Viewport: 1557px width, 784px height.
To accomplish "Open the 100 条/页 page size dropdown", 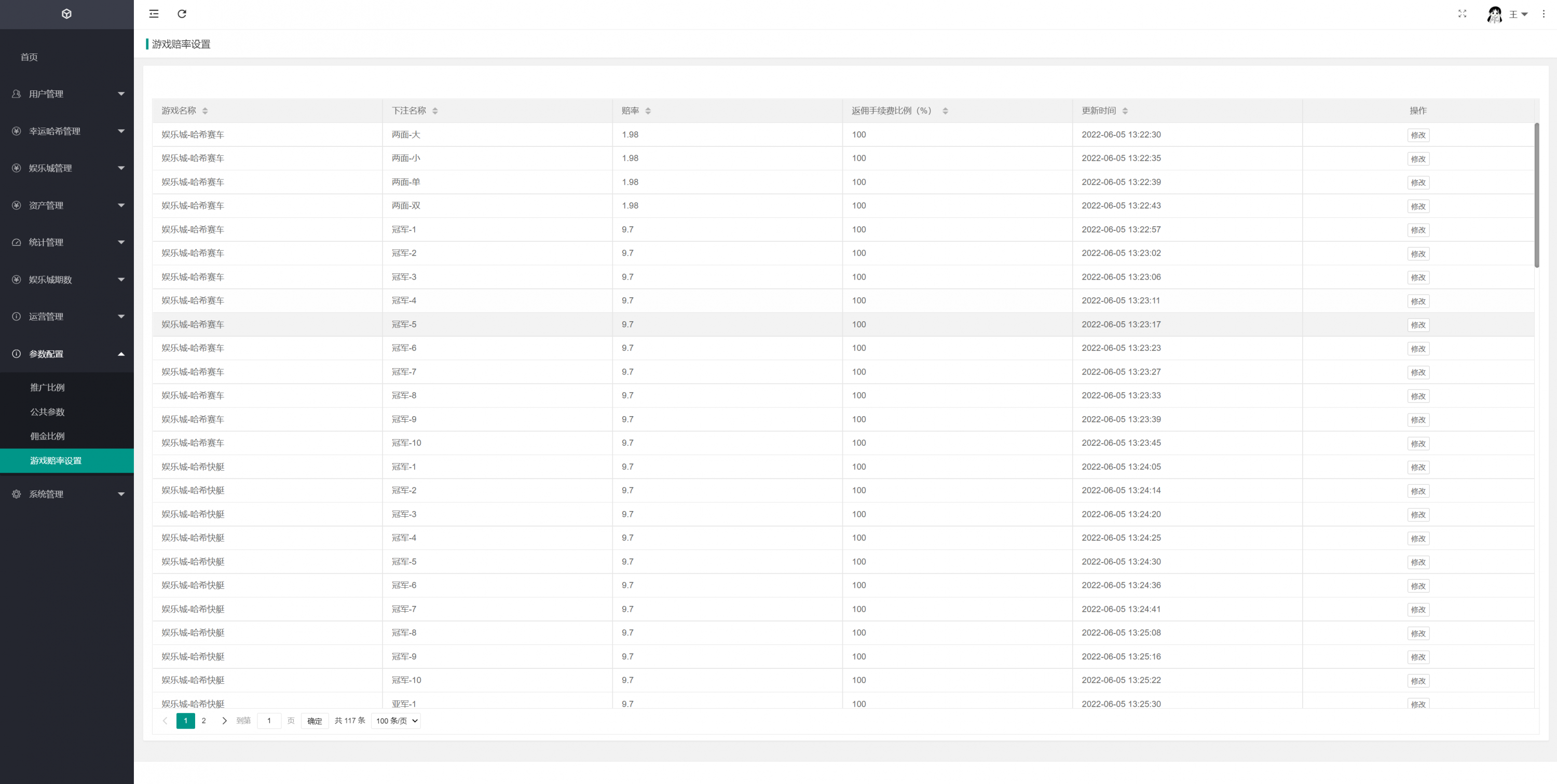I will tap(396, 721).
